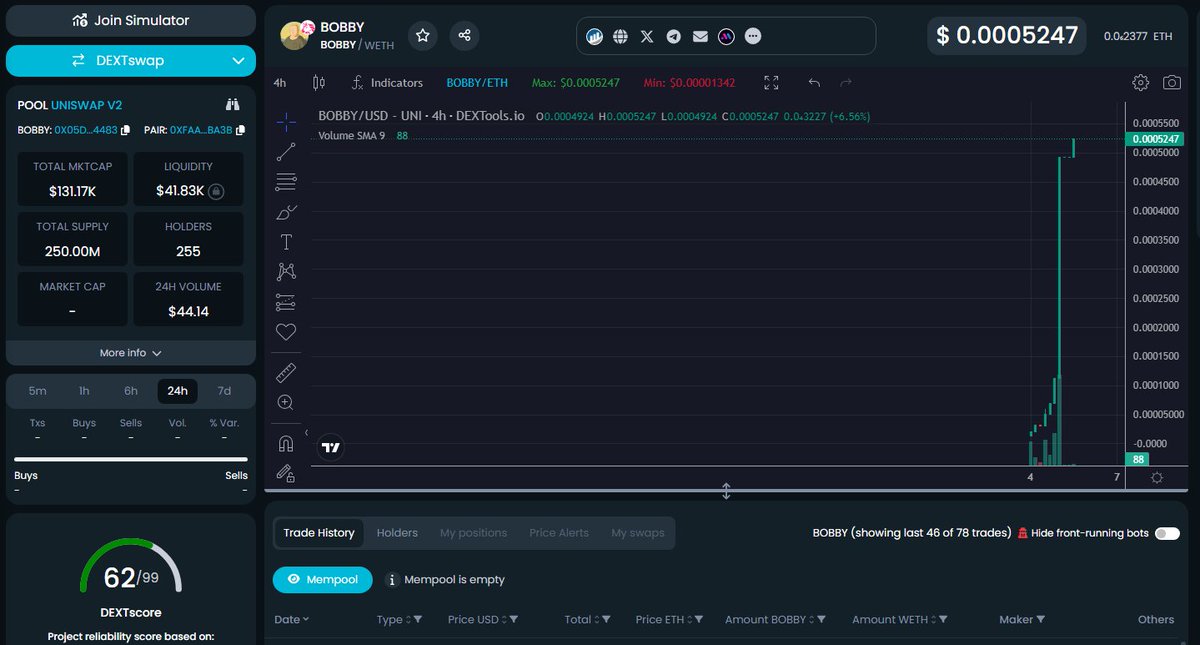Image resolution: width=1200 pixels, height=645 pixels.
Task: Select the brush drawing tool
Action: [x=286, y=212]
